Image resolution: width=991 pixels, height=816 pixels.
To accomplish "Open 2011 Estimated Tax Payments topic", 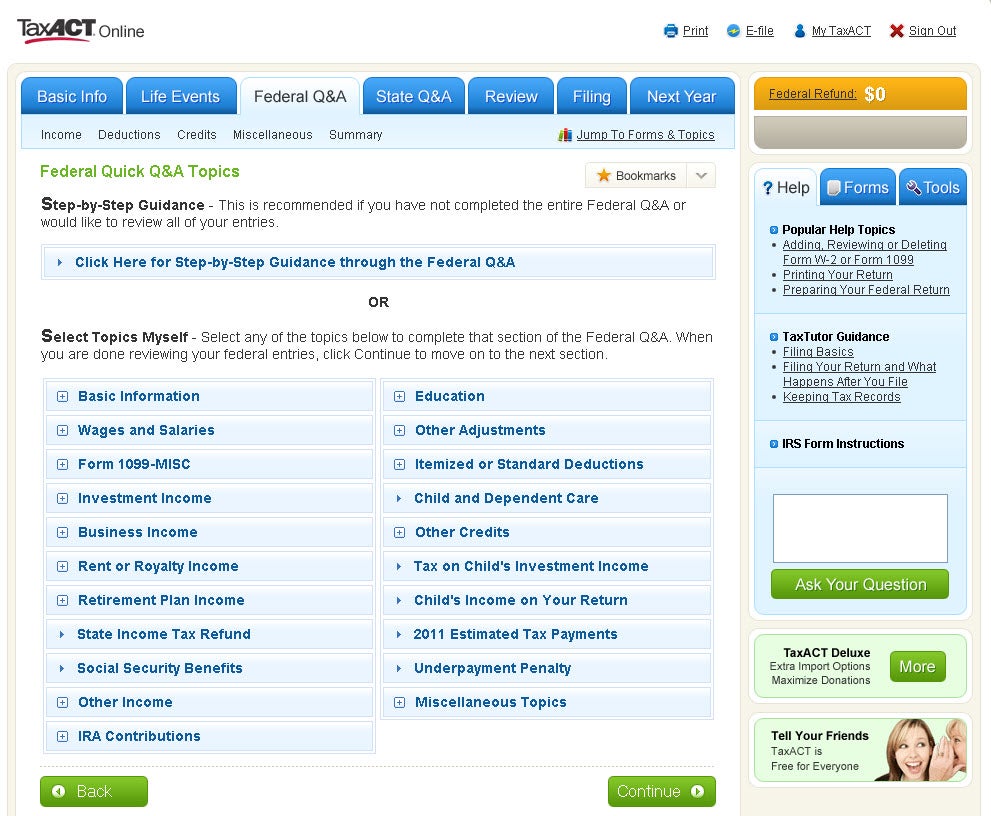I will click(x=547, y=635).
